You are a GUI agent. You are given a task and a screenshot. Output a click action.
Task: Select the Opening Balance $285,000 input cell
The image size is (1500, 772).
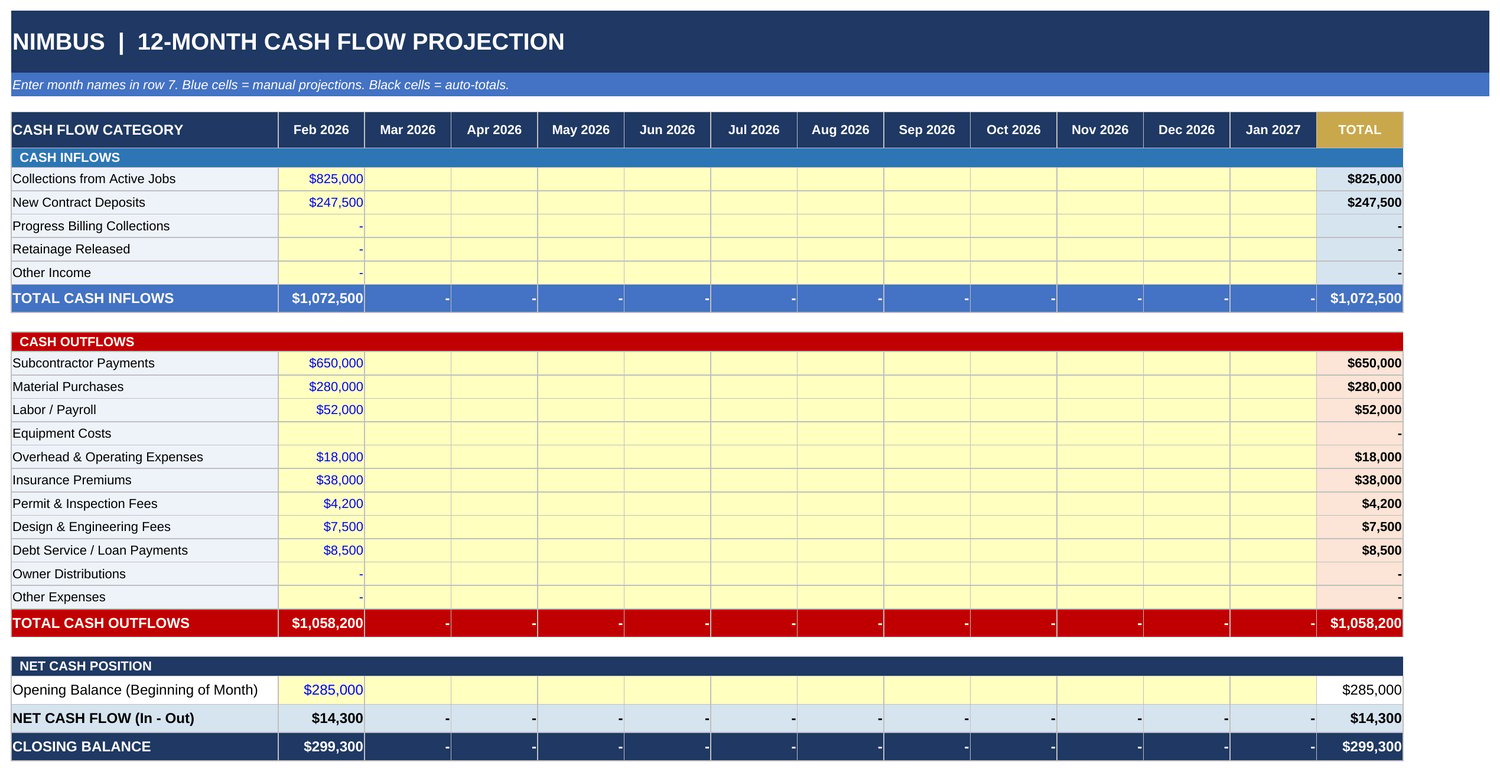coord(321,690)
